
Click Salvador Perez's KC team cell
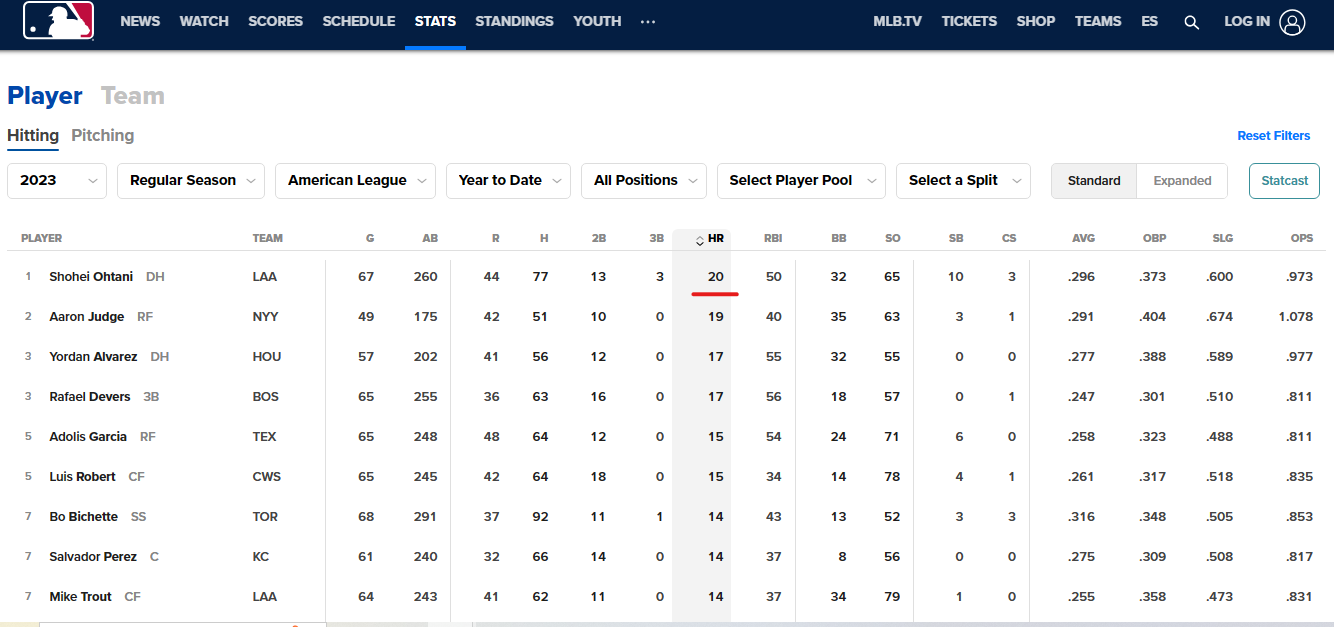(x=260, y=557)
